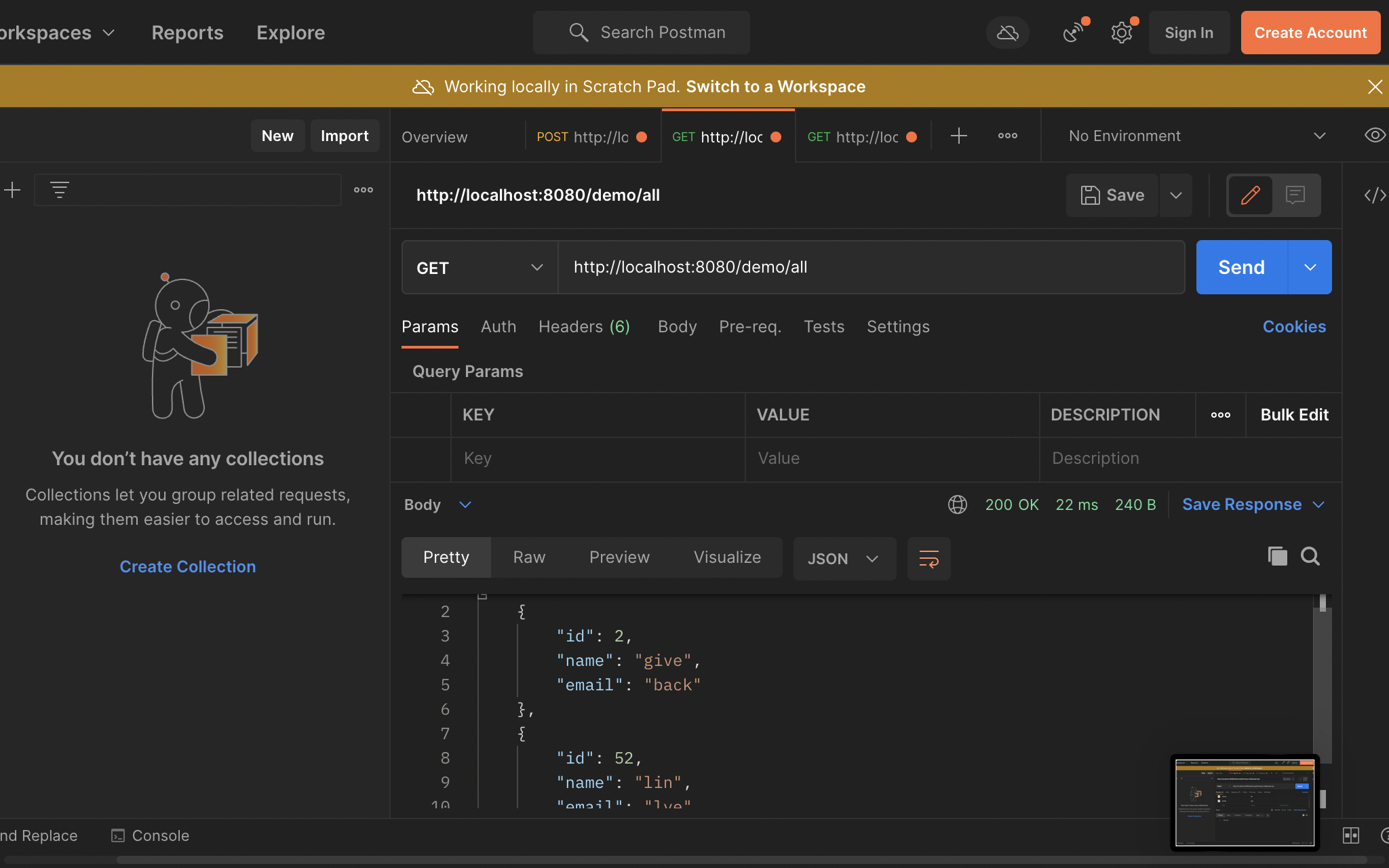1389x868 pixels.
Task: Open the Cookies link
Action: coord(1294,327)
